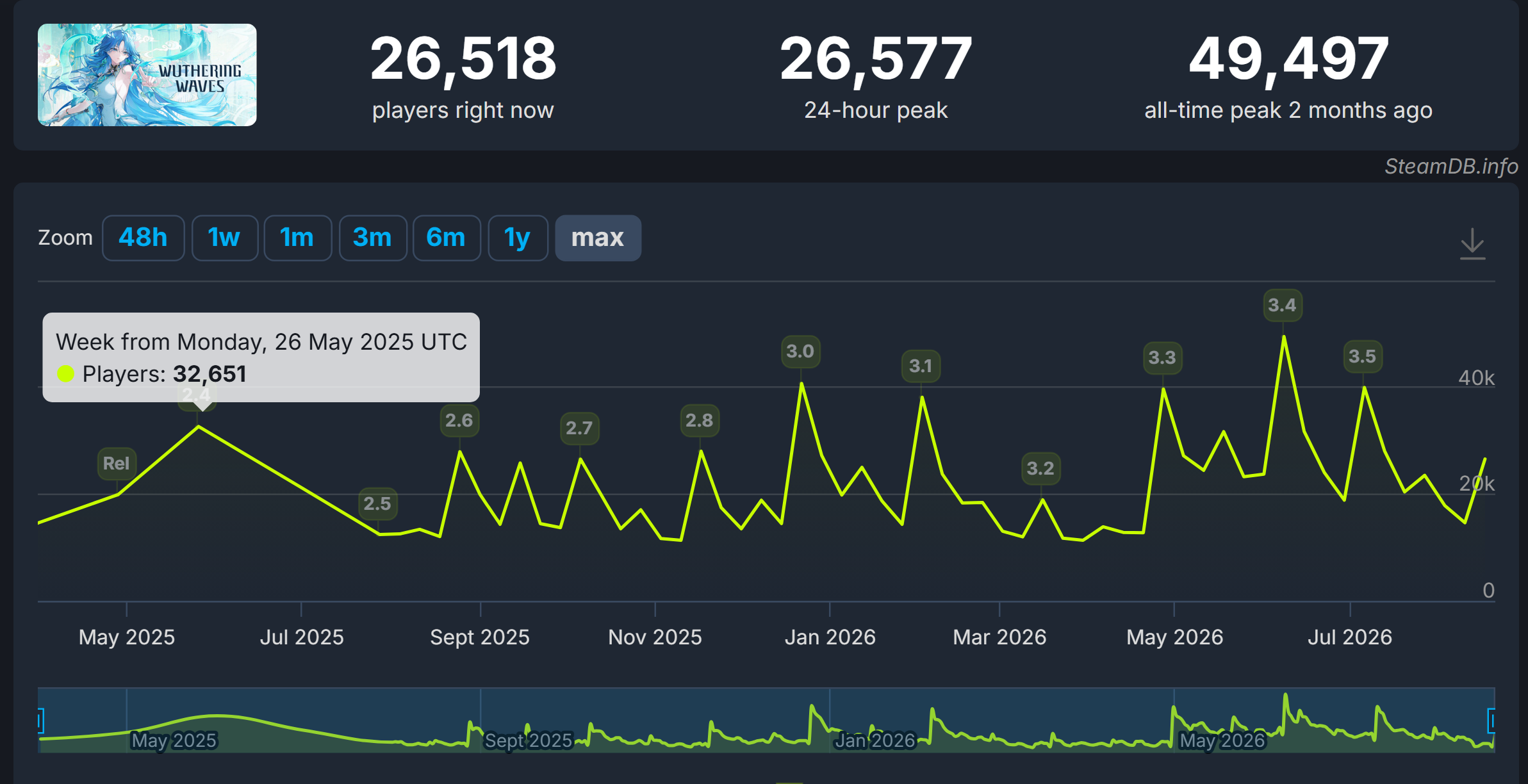1528x784 pixels.
Task: Click the 40k y-axis label
Action: coord(1476,378)
